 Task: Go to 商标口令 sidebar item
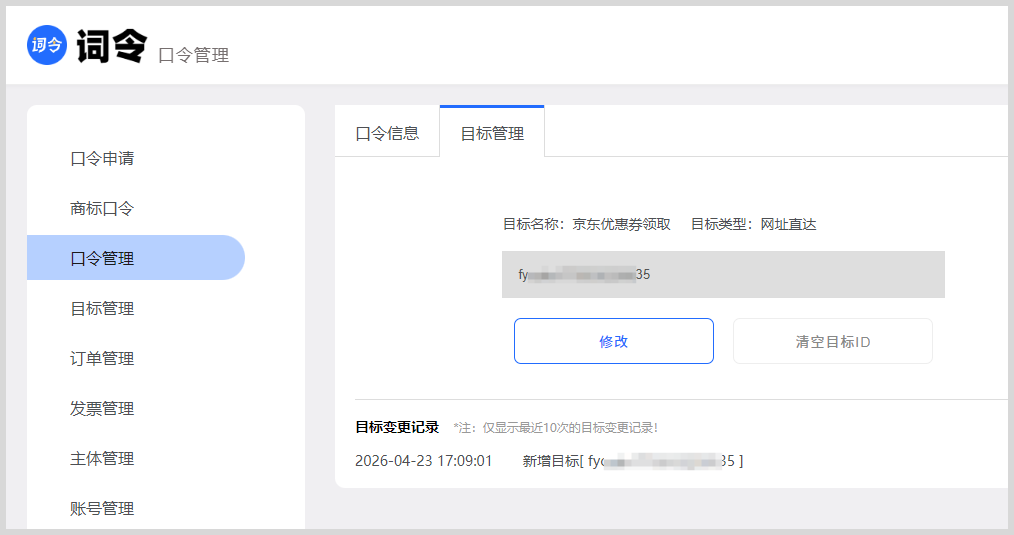point(102,208)
